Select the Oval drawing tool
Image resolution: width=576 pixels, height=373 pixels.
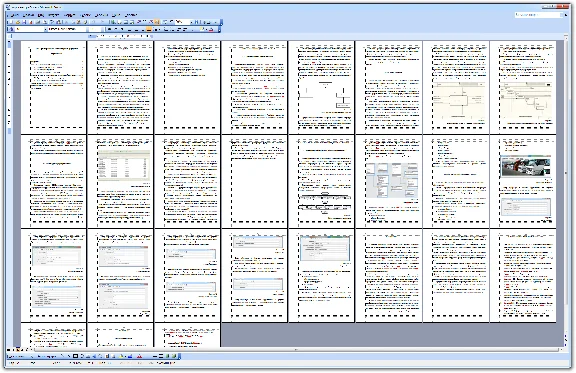coord(82,356)
